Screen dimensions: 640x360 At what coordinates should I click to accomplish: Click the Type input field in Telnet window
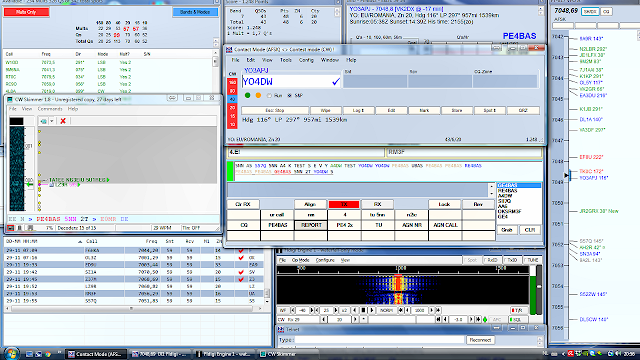(x=379, y=340)
